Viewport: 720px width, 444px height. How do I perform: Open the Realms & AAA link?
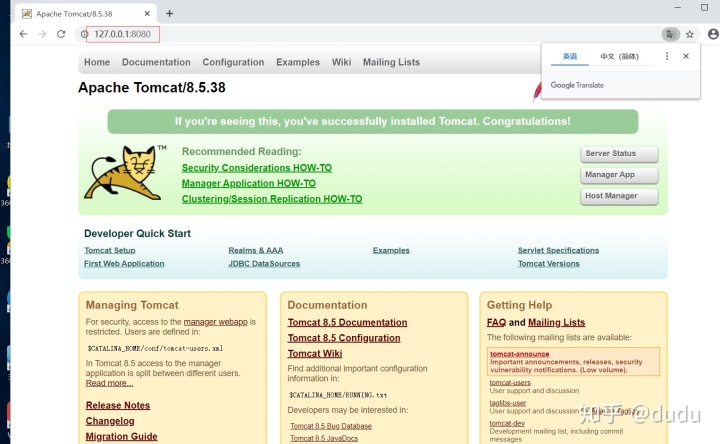[256, 250]
